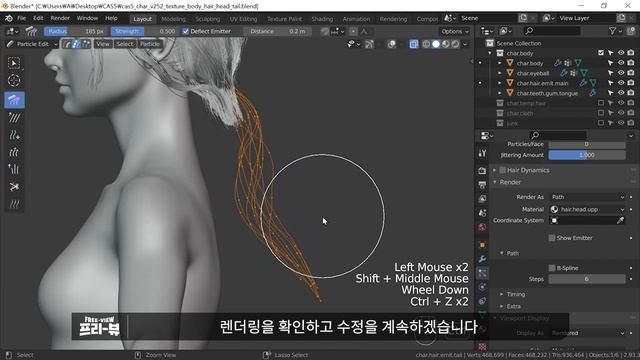Select the Comb brush tool

coord(14,100)
